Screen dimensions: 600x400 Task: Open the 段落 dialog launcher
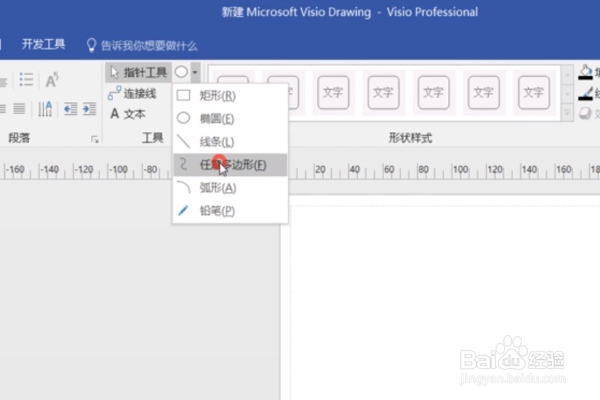95,139
